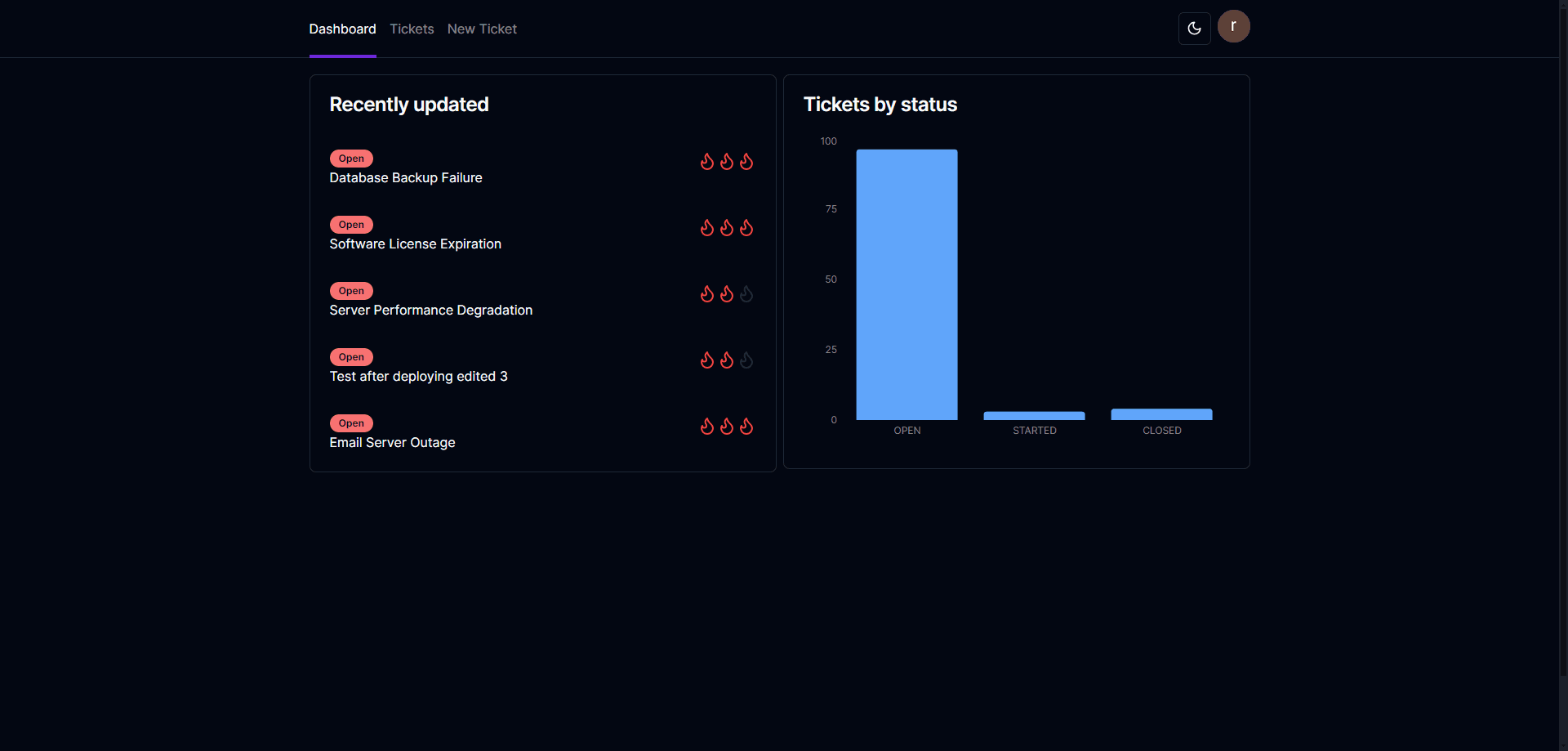Click the CLOSED bar in status chart
This screenshot has width=1568, height=751.
[1161, 414]
